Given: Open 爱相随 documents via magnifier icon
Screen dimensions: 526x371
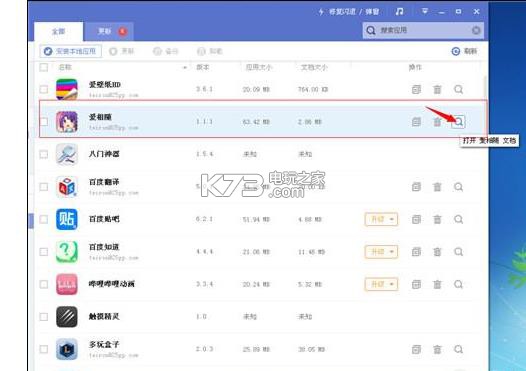Looking at the screenshot, I should pos(459,121).
